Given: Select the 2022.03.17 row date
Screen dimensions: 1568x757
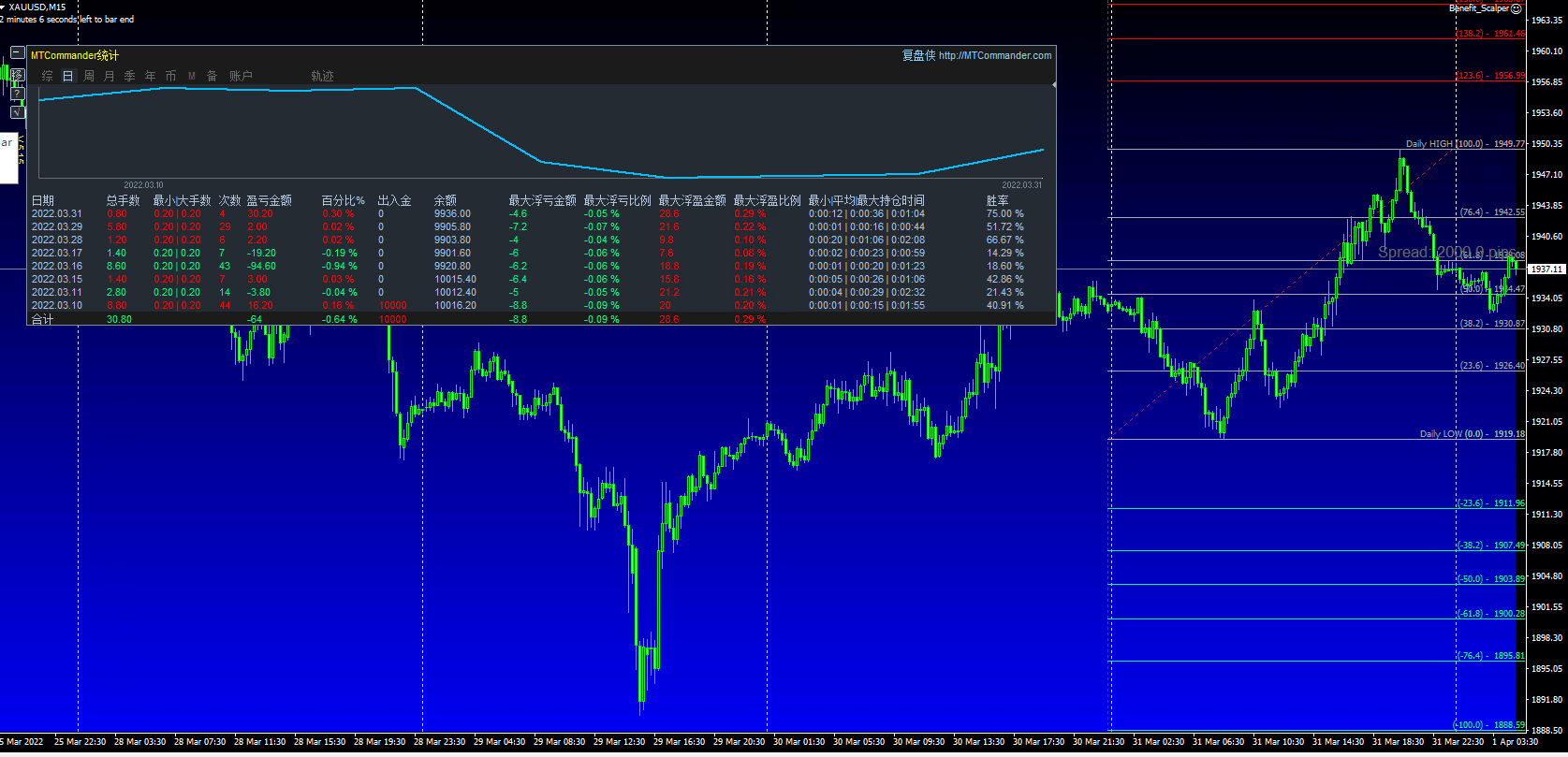Looking at the screenshot, I should 57,253.
